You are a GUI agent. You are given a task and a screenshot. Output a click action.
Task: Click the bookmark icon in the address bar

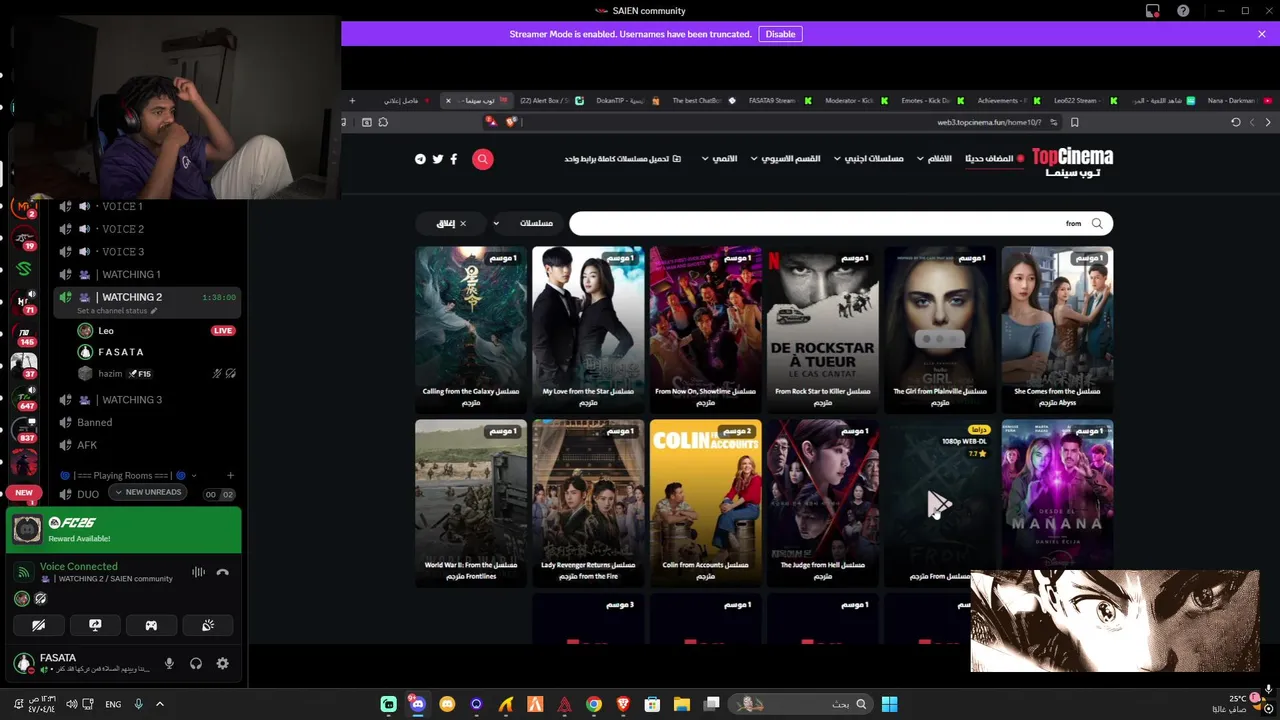1075,122
